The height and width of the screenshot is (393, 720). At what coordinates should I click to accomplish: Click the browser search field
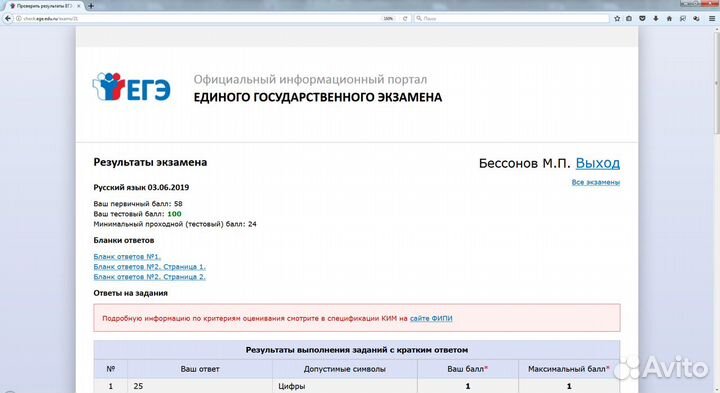click(512, 18)
